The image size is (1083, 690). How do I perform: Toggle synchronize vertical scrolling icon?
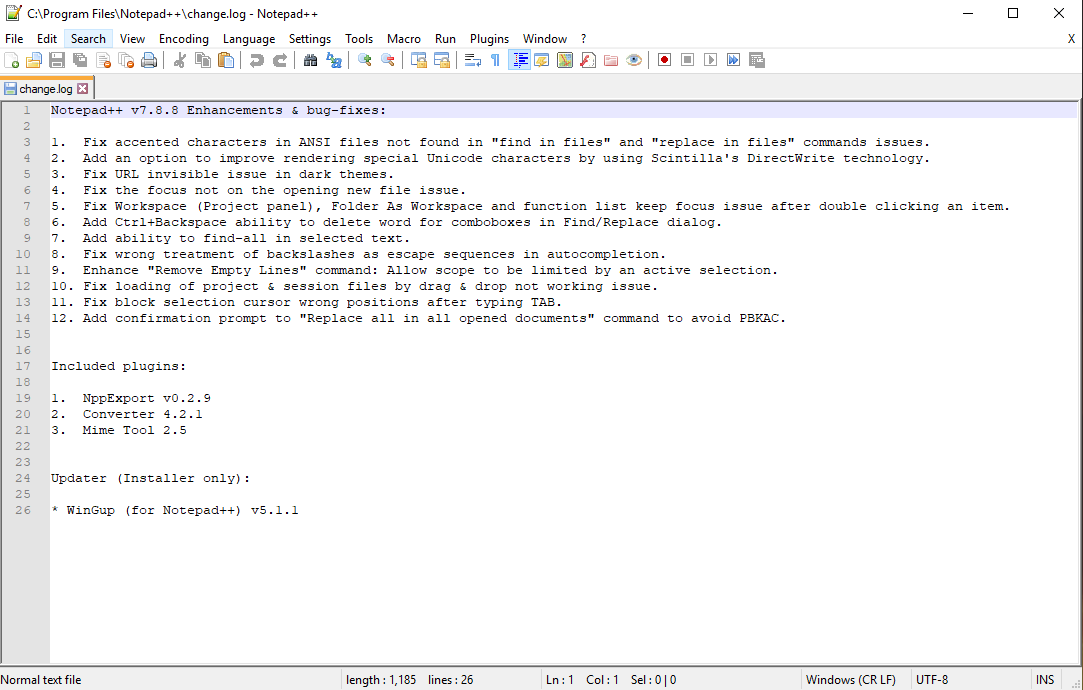point(419,60)
